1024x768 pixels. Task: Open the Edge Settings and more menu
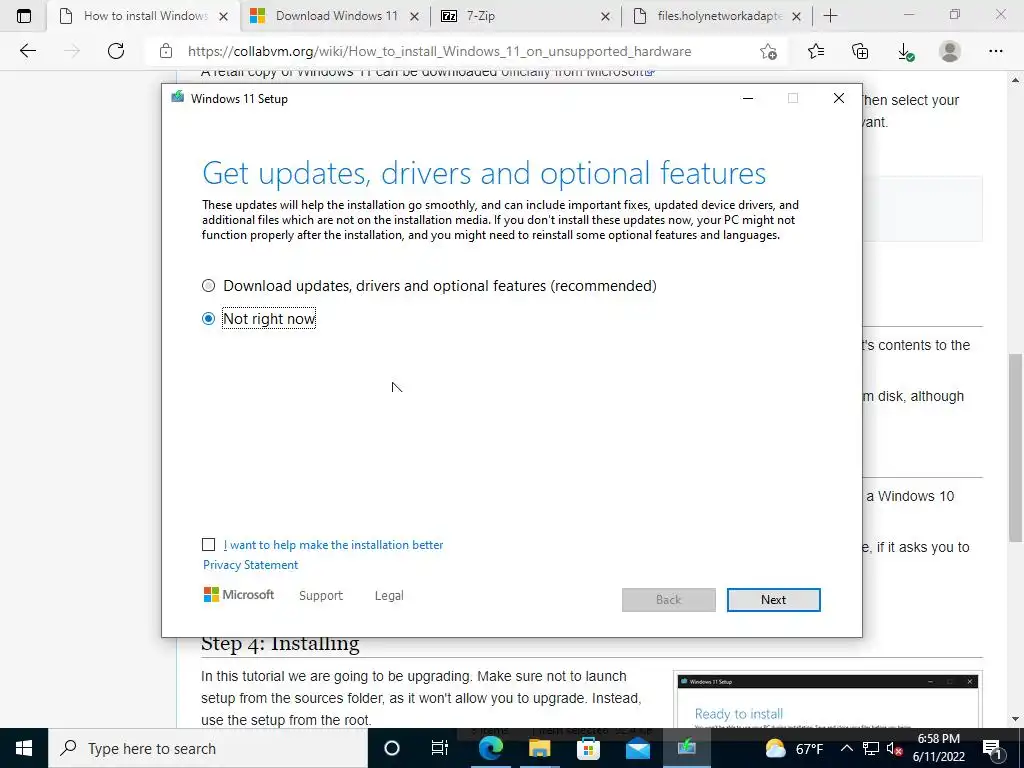(x=995, y=51)
